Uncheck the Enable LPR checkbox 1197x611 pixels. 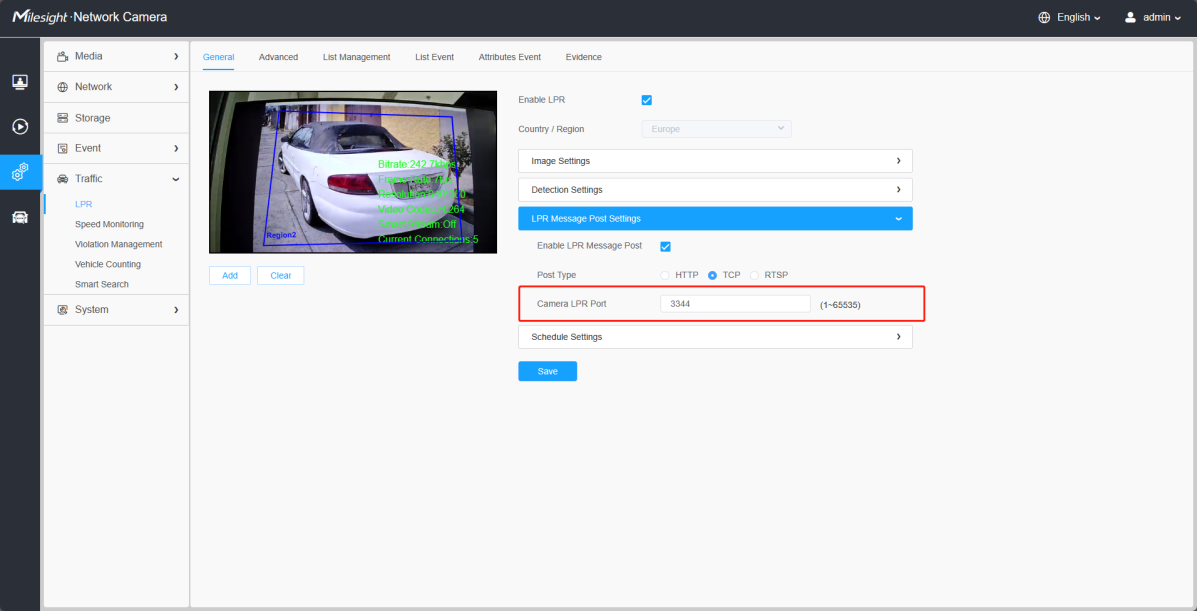tap(647, 100)
